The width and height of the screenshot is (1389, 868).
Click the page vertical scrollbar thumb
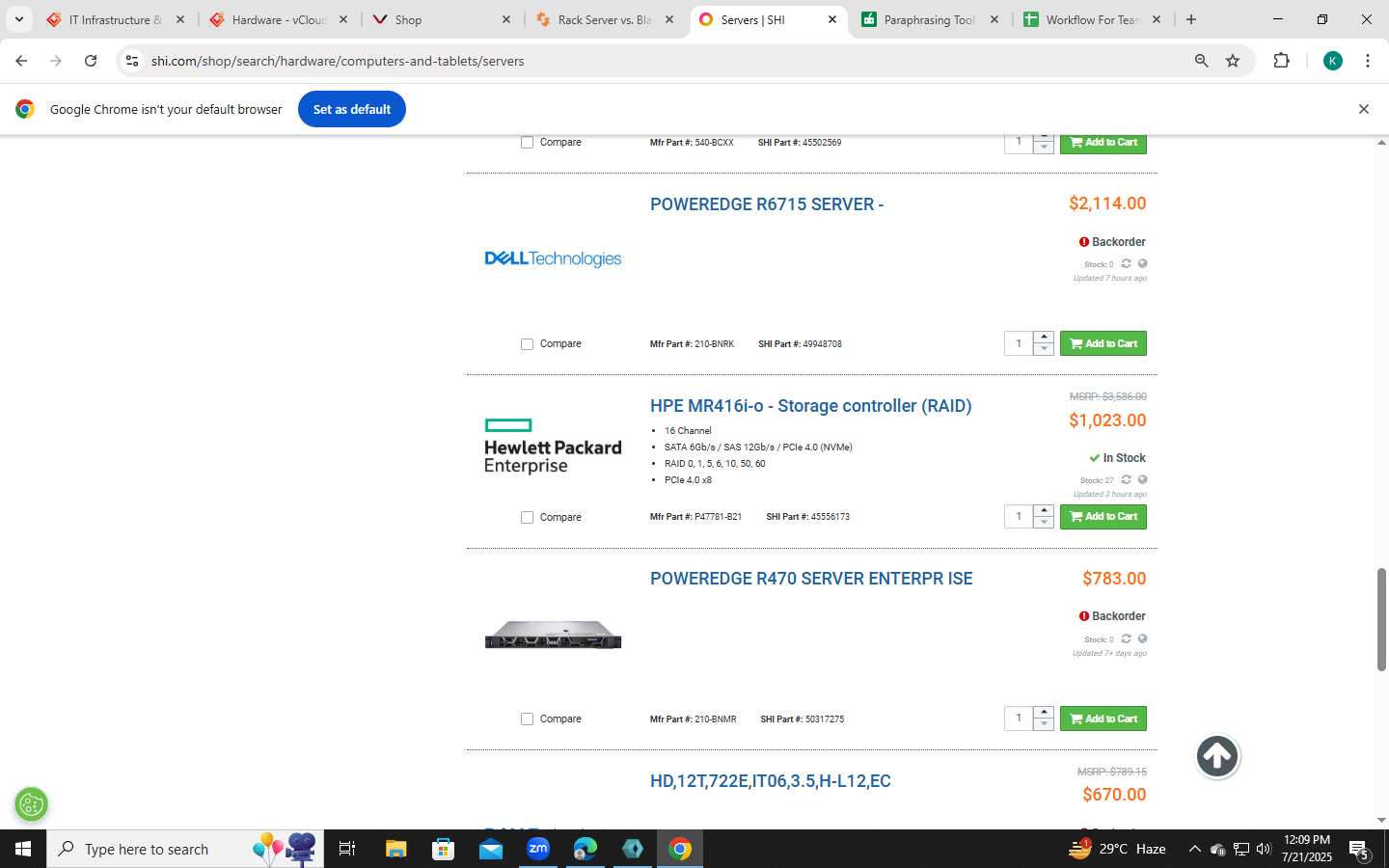click(x=1381, y=619)
